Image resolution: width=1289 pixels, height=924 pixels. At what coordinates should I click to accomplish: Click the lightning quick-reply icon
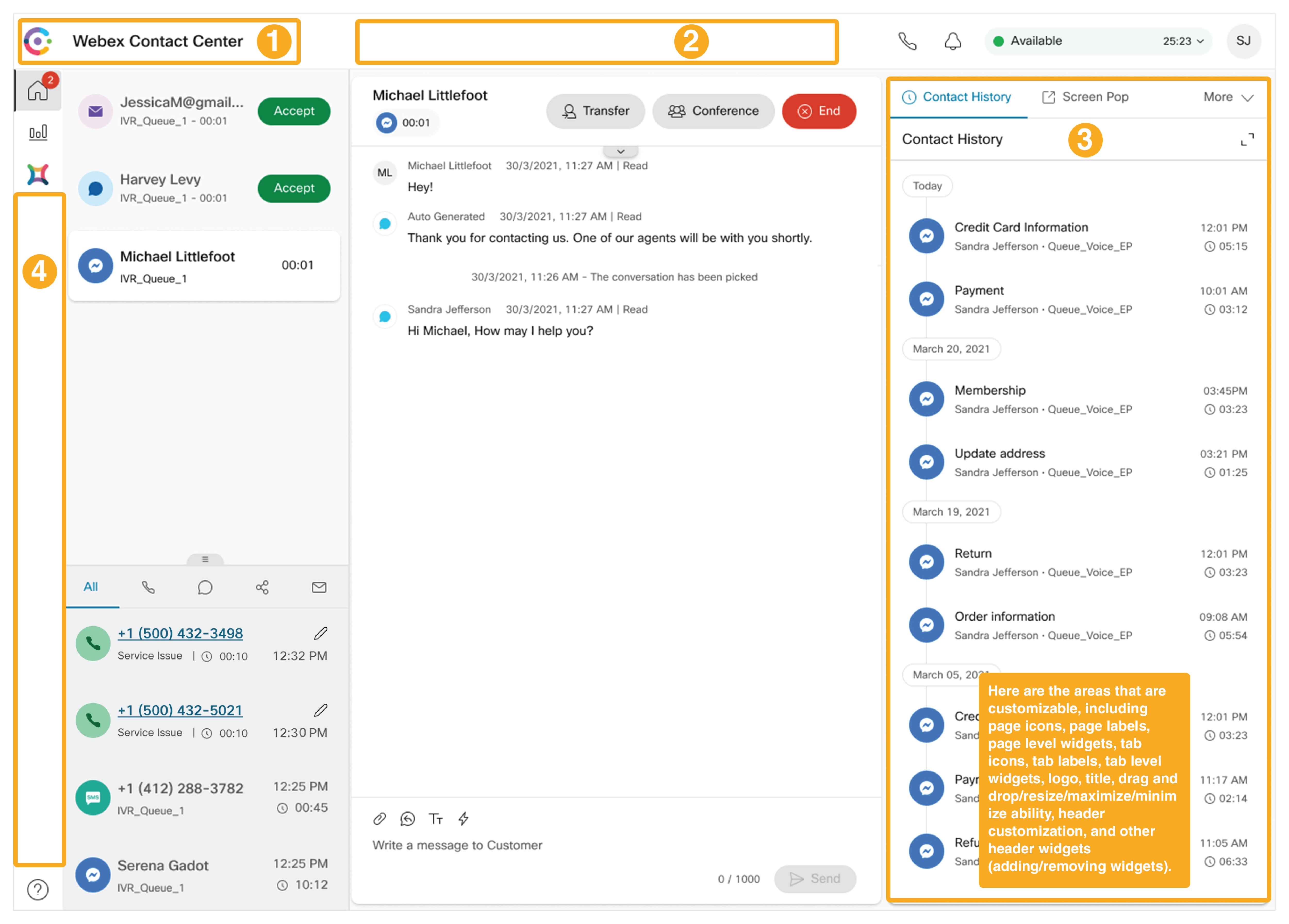(463, 818)
